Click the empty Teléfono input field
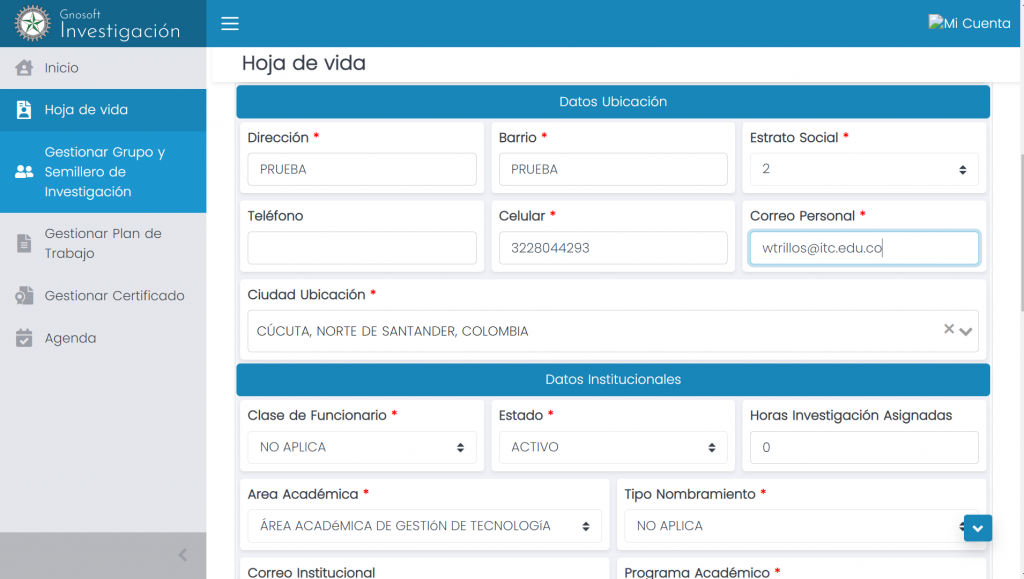 click(361, 248)
